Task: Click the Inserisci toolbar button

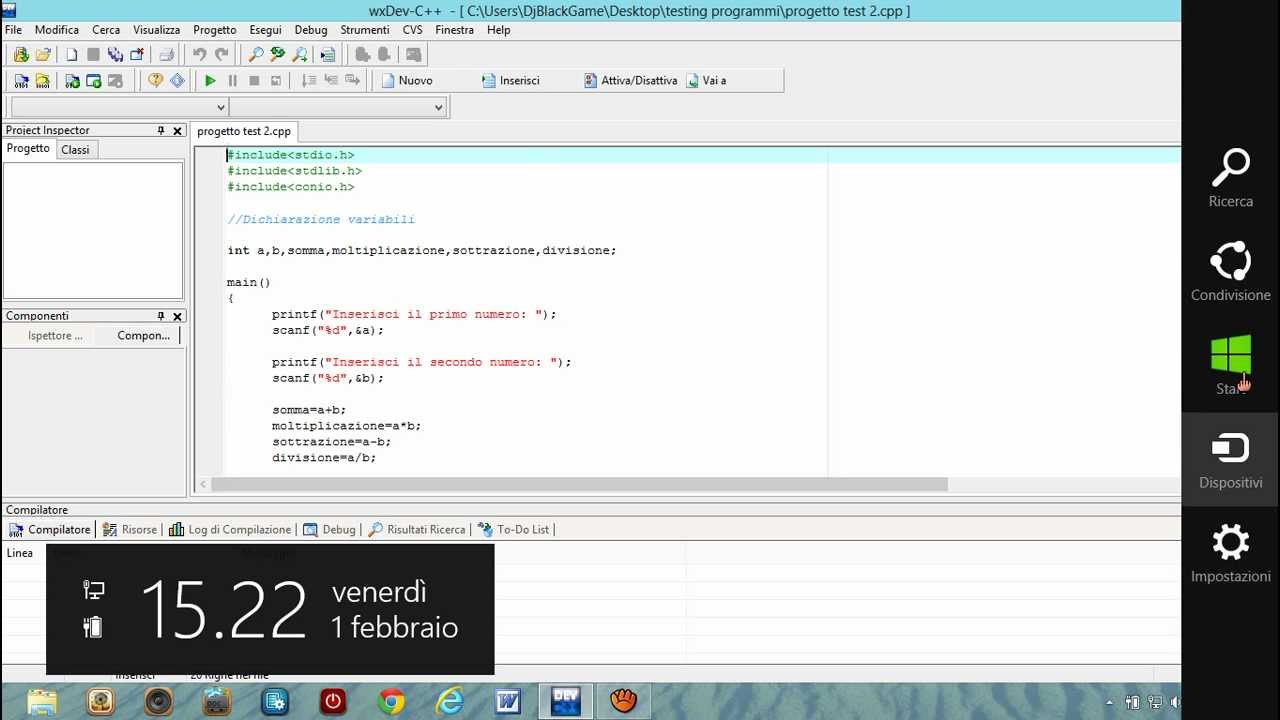Action: [x=510, y=81]
